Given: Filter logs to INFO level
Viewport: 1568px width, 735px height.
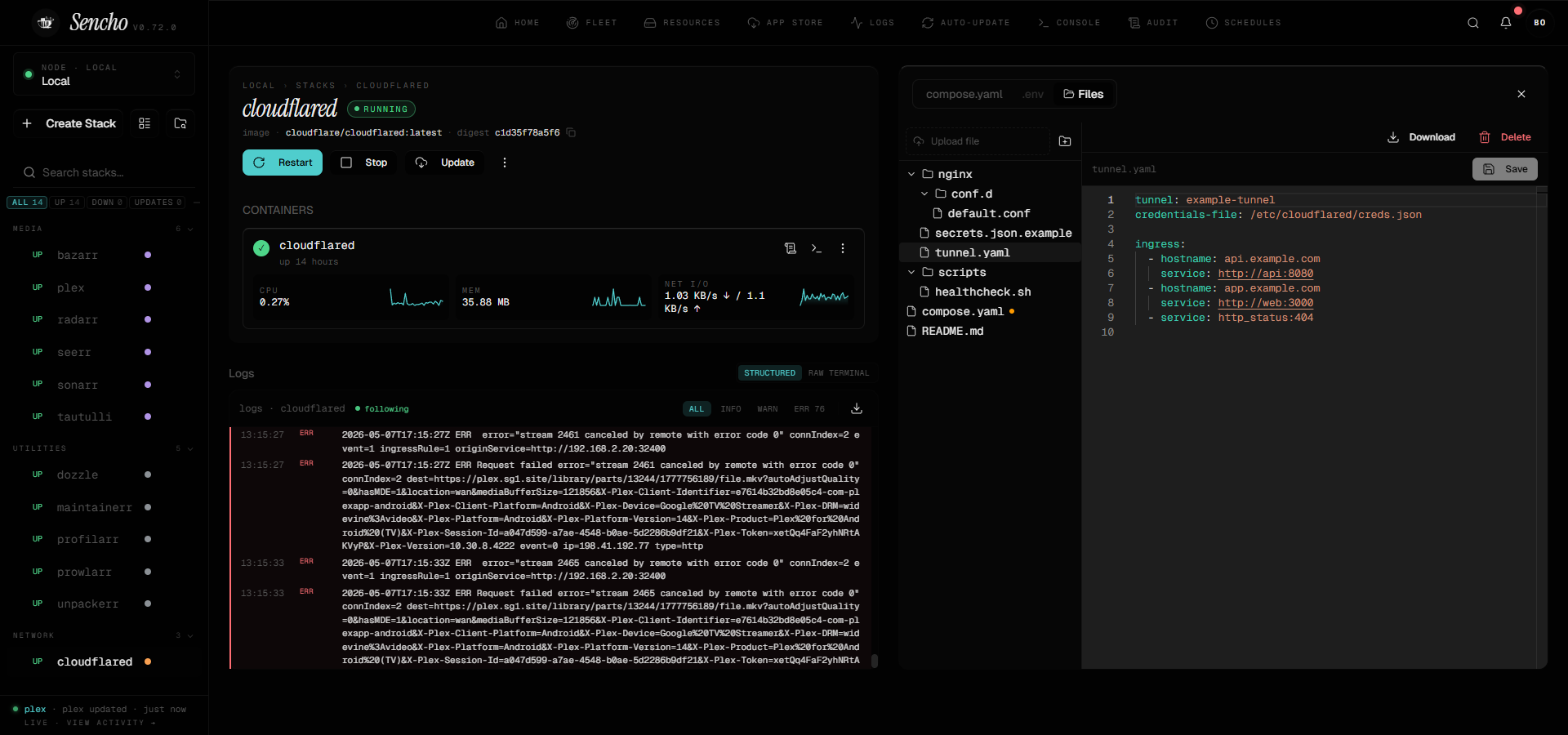Looking at the screenshot, I should [731, 409].
